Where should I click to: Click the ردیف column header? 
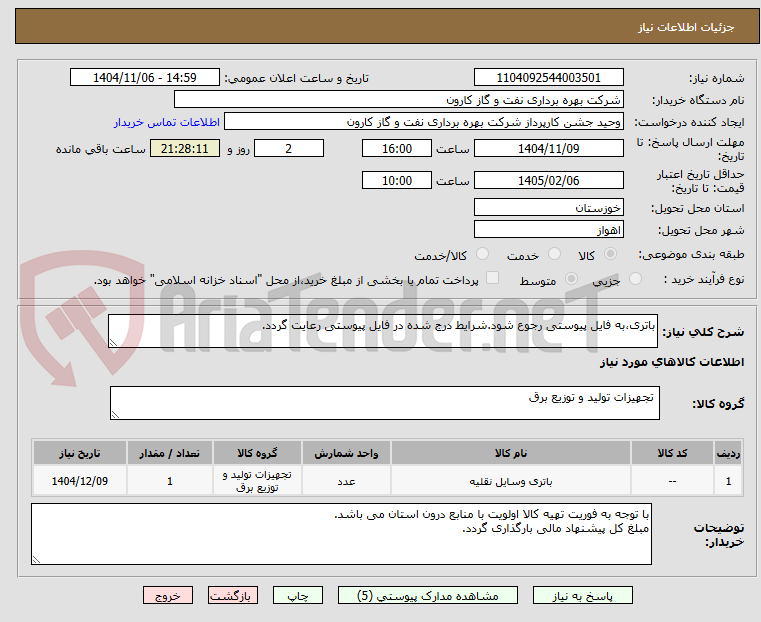(728, 453)
